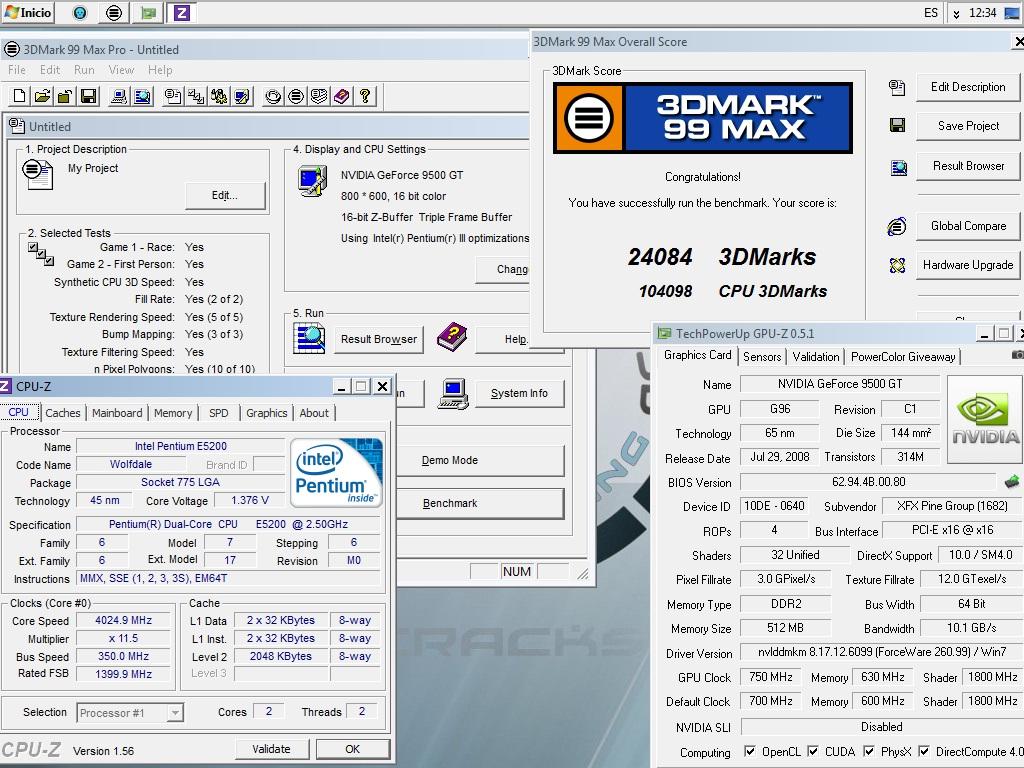
Task: Click the yellow question mark toolbar icon
Action: click(365, 97)
